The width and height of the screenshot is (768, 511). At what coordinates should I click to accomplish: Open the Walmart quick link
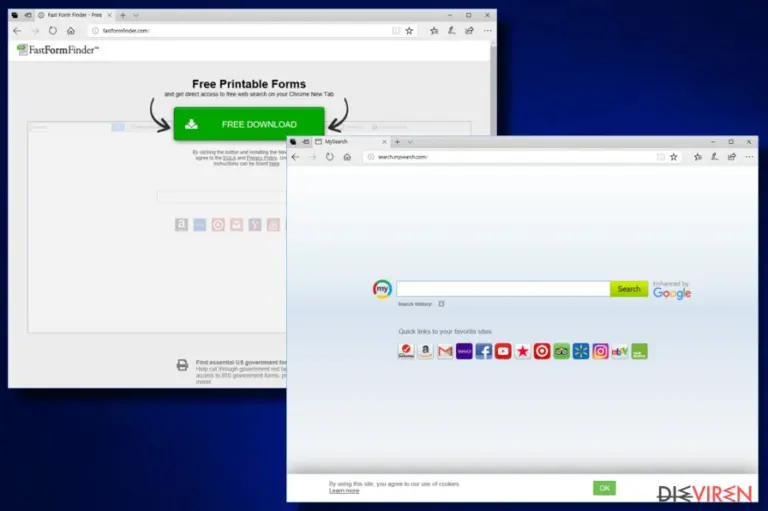[581, 351]
